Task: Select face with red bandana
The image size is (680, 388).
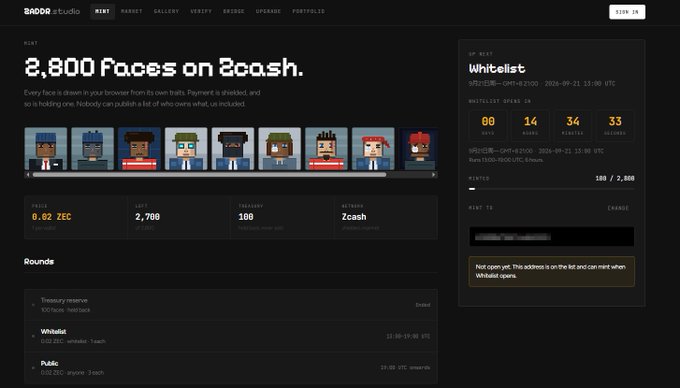Action: click(373, 149)
